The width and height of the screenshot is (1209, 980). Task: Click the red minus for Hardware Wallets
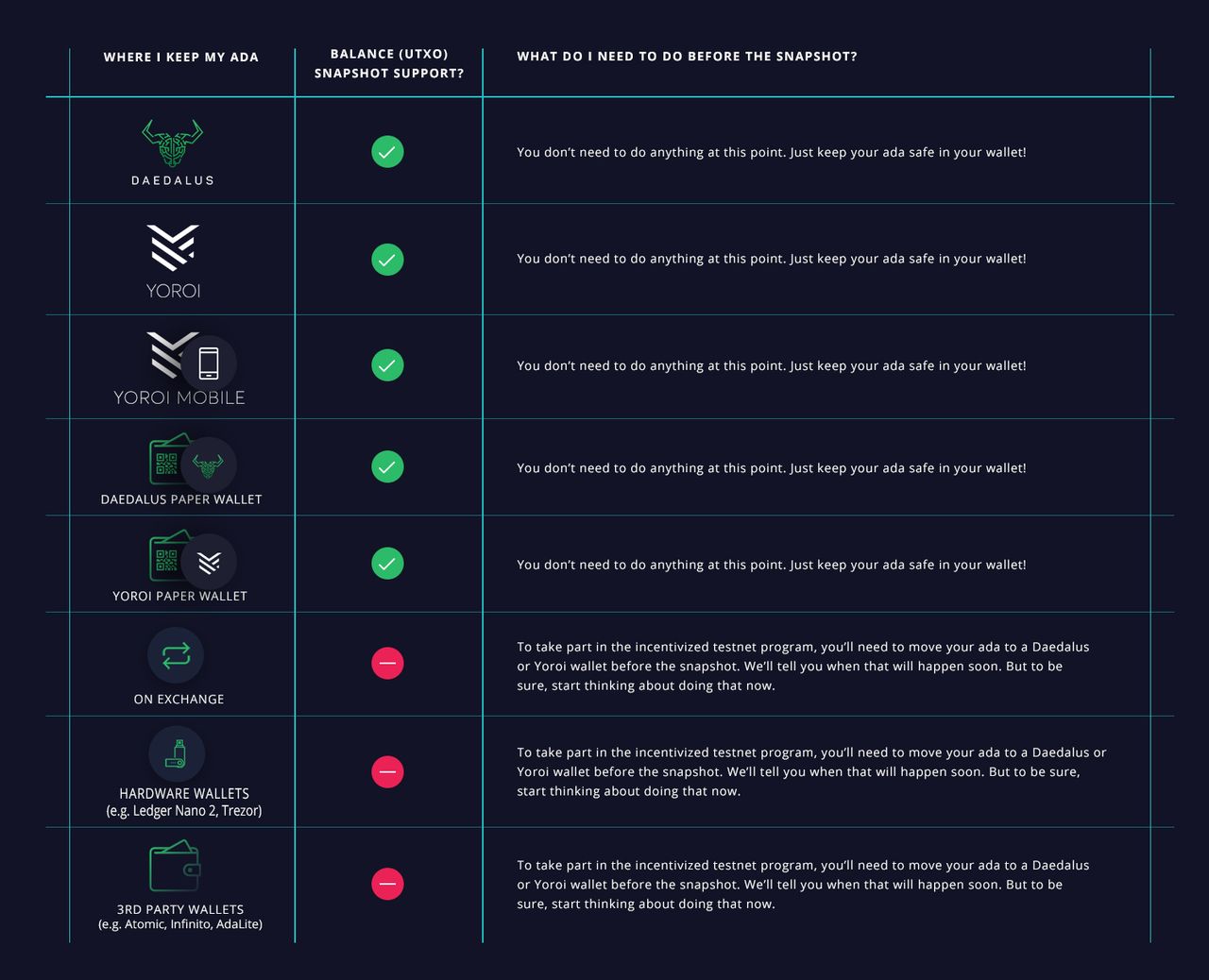pyautogui.click(x=387, y=772)
